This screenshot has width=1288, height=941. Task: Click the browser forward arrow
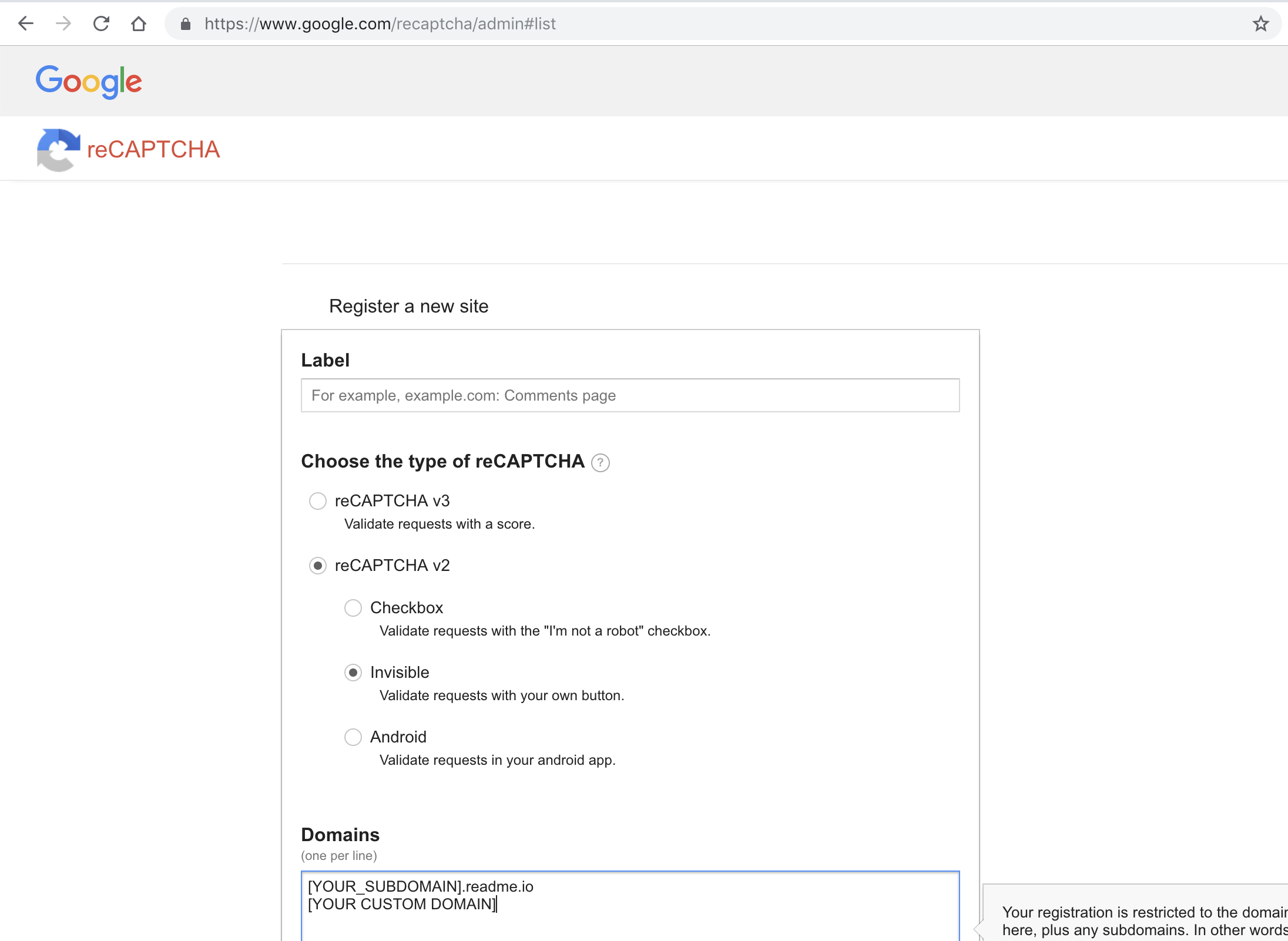(63, 23)
